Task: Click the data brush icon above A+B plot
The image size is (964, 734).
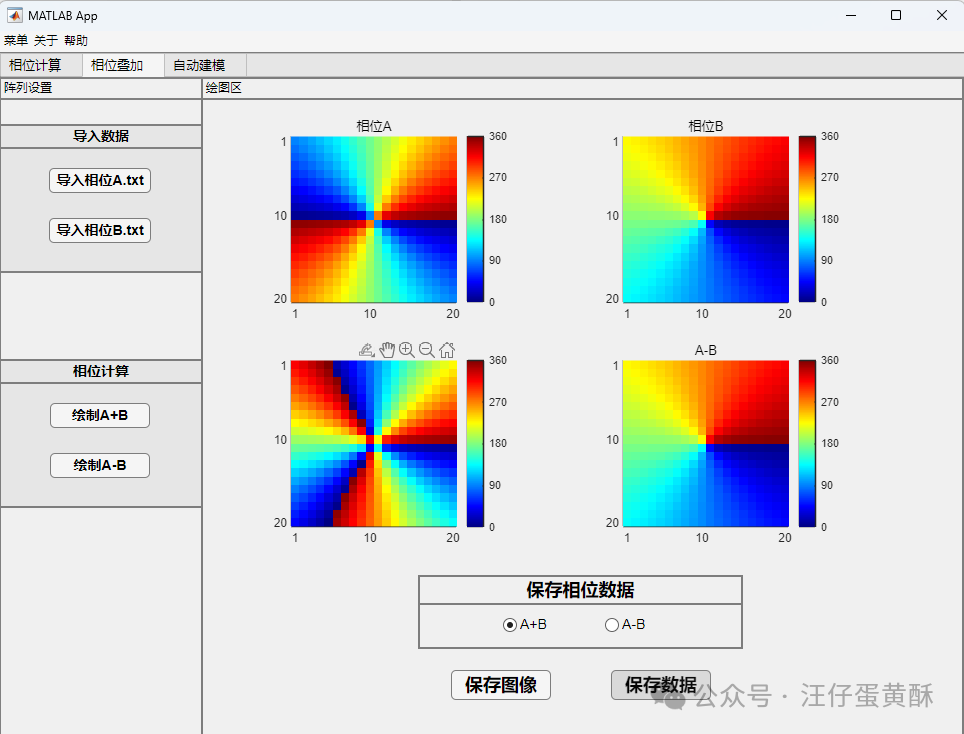Action: point(366,350)
